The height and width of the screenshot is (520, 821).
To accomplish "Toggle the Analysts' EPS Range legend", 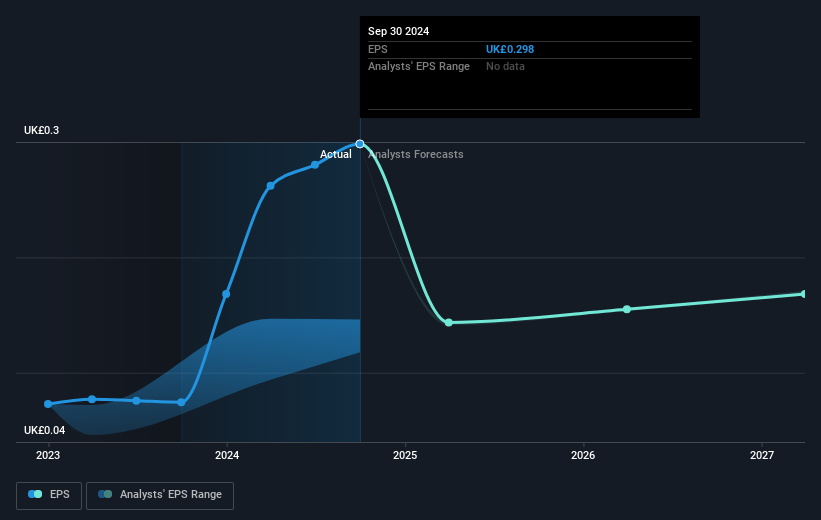I will 160,495.
